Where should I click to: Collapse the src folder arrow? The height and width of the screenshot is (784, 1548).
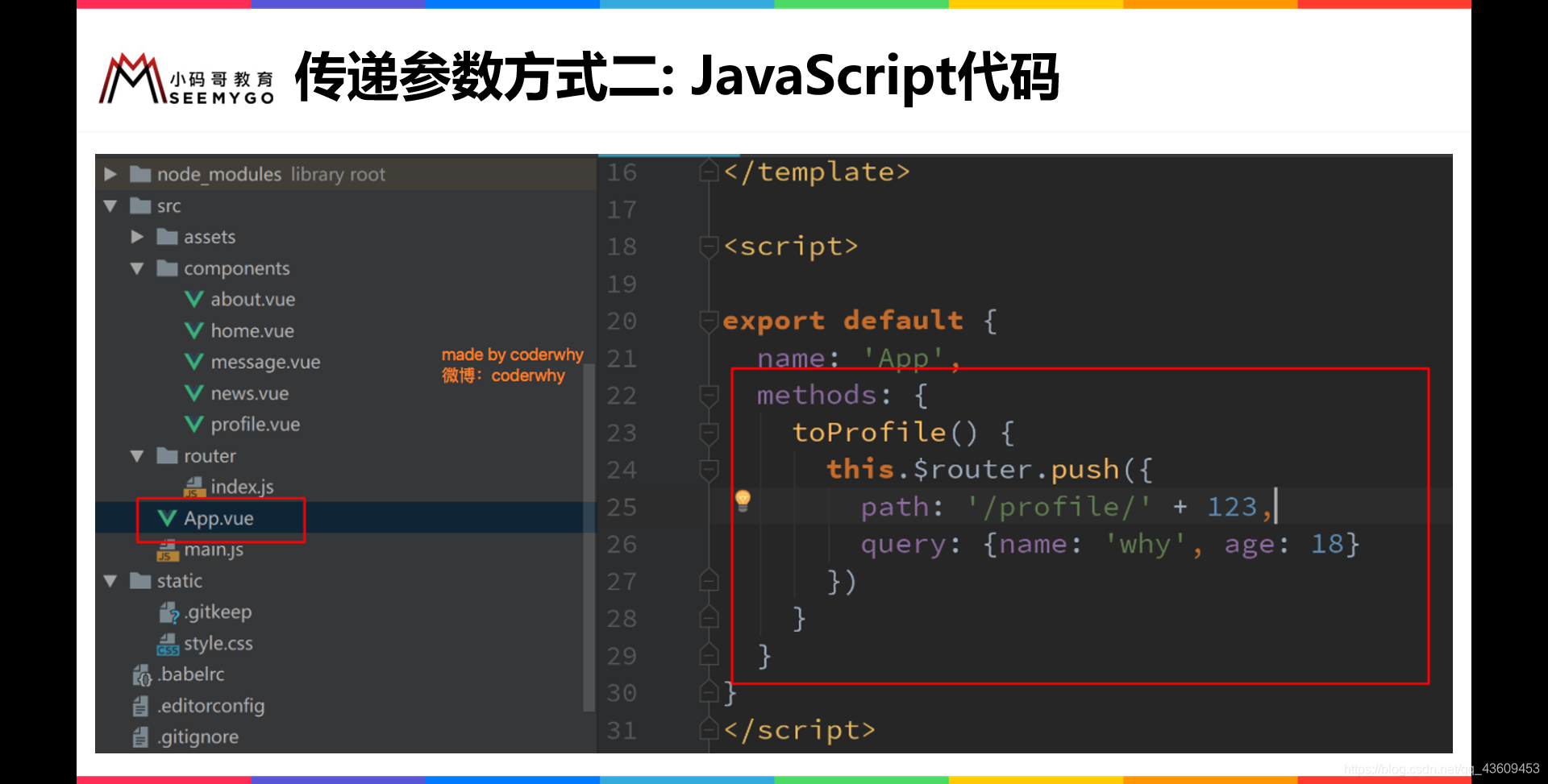pos(110,206)
